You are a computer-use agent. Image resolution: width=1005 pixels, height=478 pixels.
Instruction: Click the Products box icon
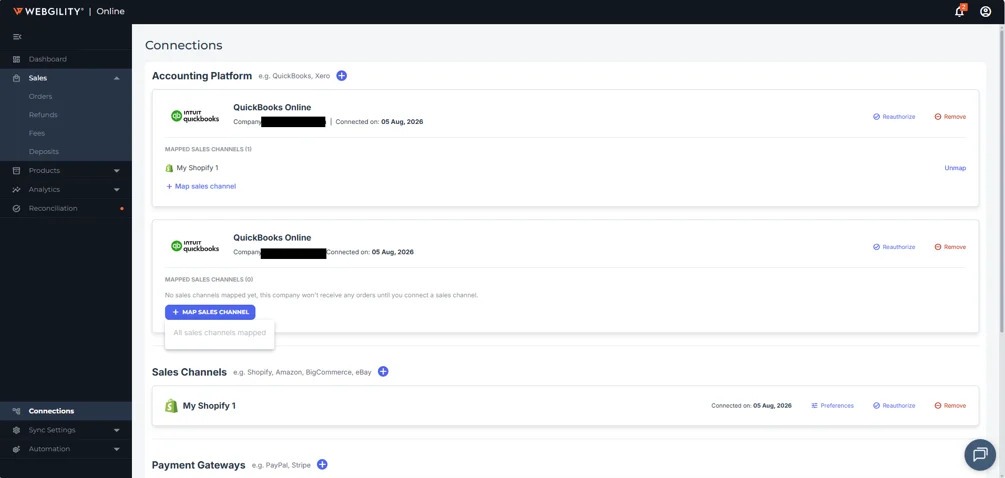[x=17, y=170]
